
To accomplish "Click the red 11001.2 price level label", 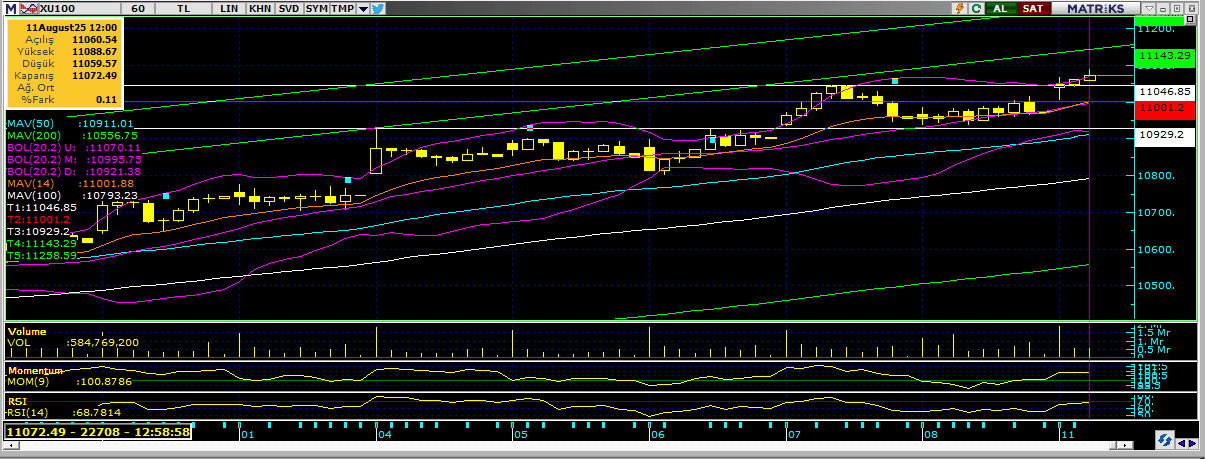I will coord(1163,107).
